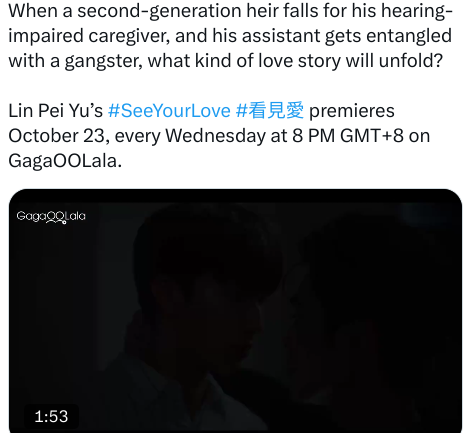Click the word "hearing-" ending the first line
This screenshot has height=433, width=472.
(x=417, y=11)
